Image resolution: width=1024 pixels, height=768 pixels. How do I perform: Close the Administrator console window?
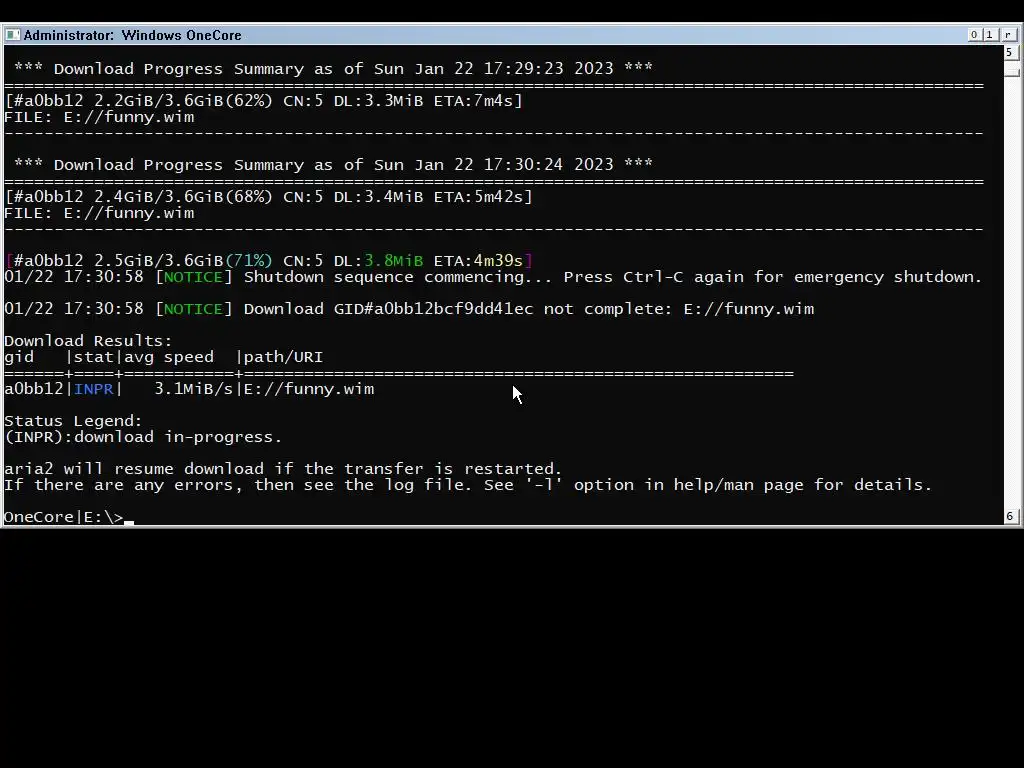1008,35
